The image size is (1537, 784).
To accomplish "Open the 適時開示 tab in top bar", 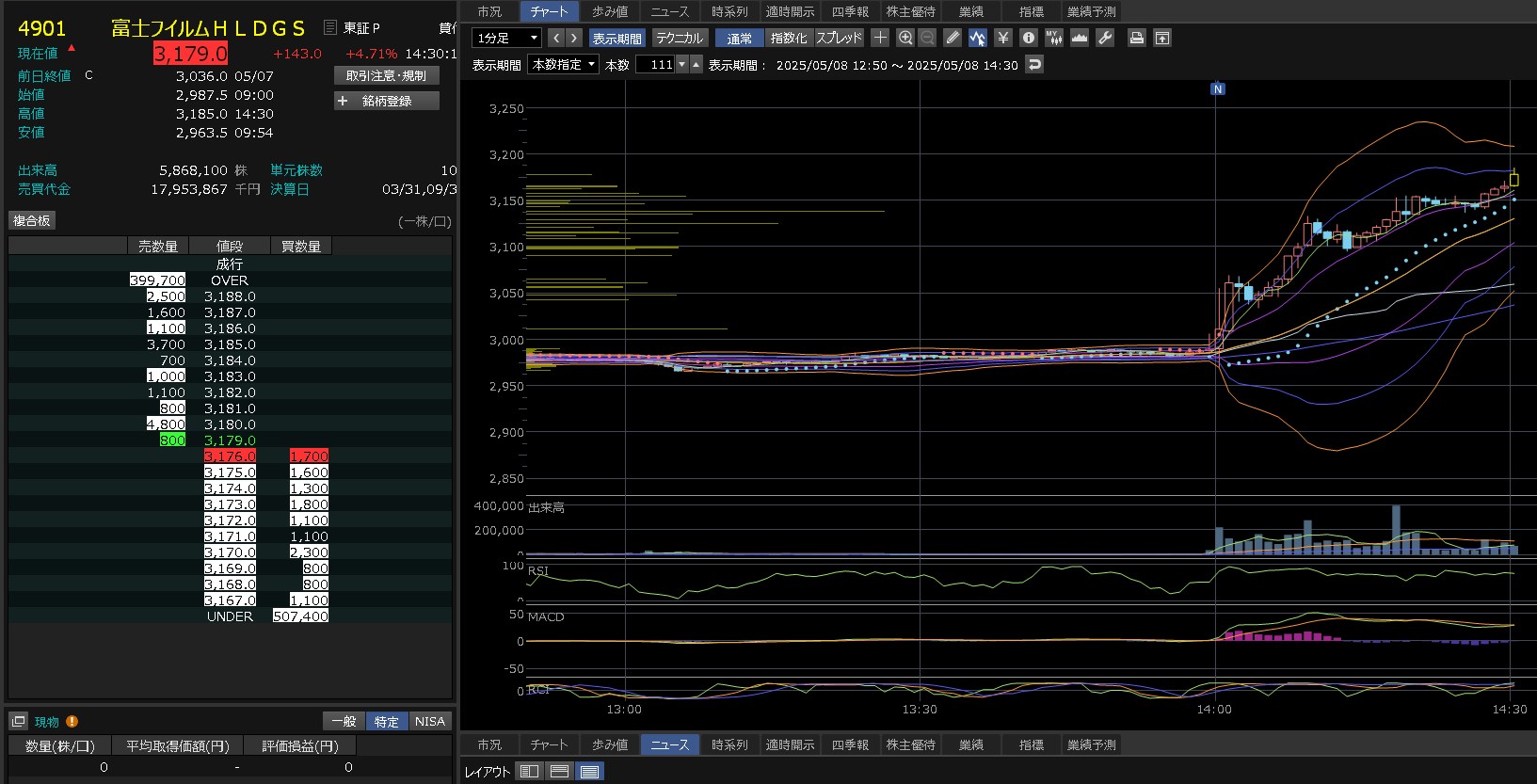I will click(791, 11).
